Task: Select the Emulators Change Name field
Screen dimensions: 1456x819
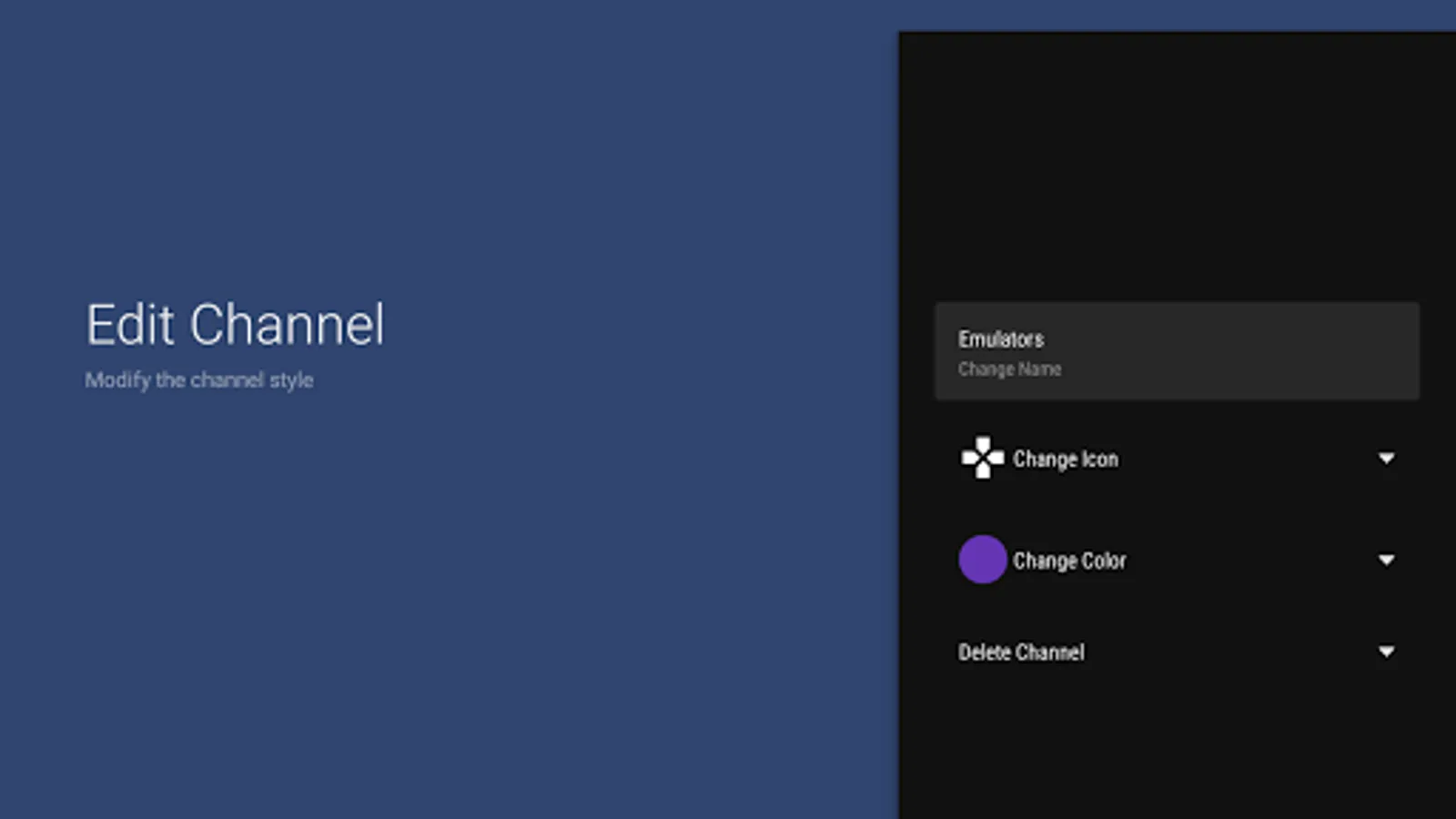Action: [x=1177, y=351]
